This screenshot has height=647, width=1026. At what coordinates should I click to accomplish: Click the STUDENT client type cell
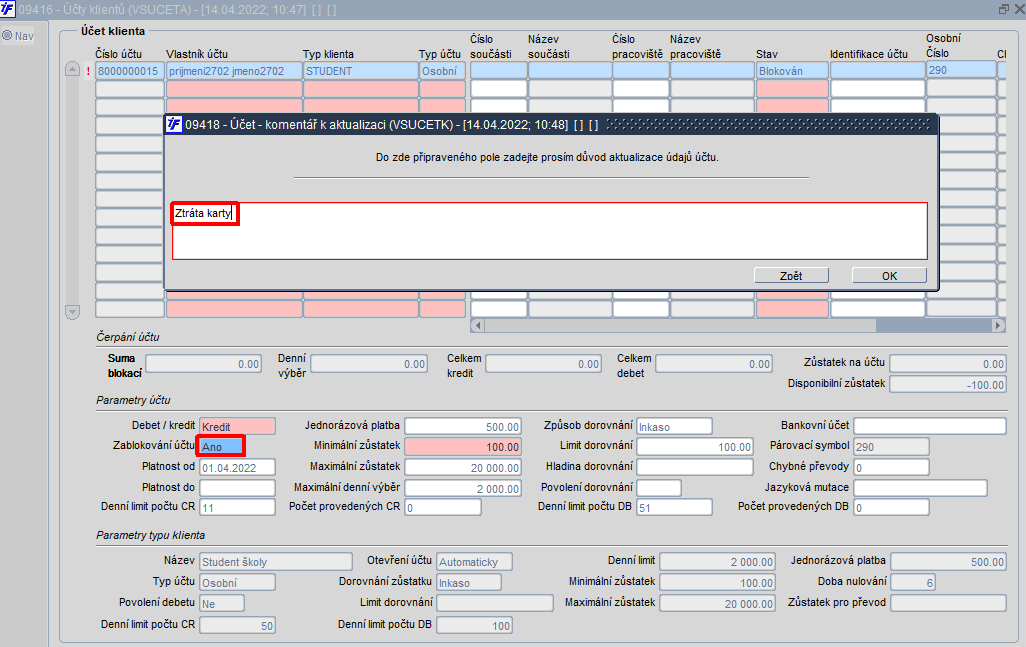[361, 71]
